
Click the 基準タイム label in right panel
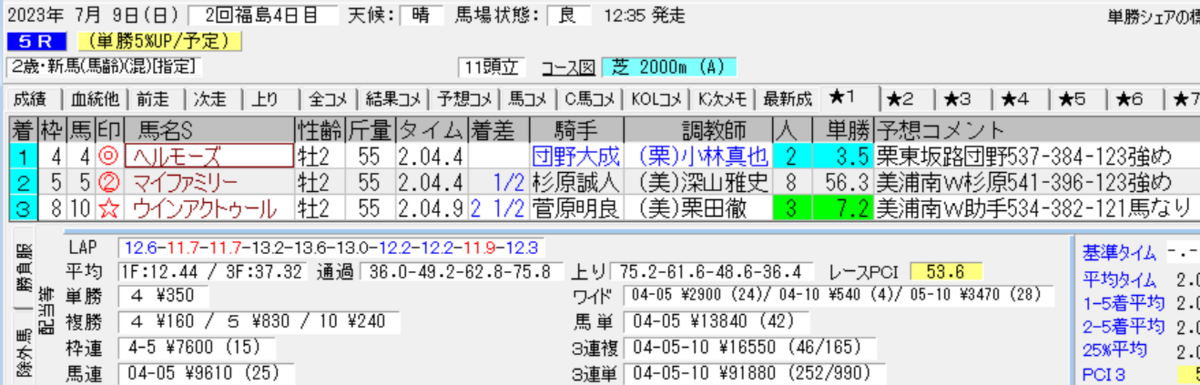(1121, 253)
